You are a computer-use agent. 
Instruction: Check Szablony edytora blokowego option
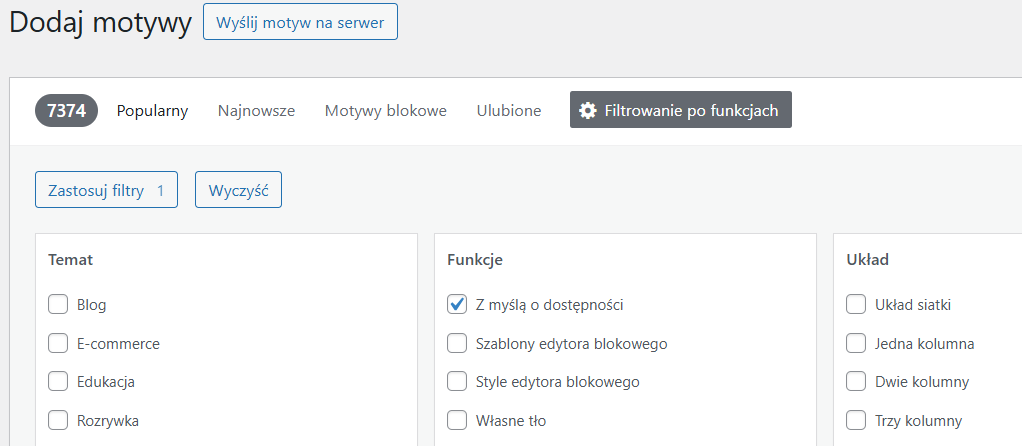457,344
